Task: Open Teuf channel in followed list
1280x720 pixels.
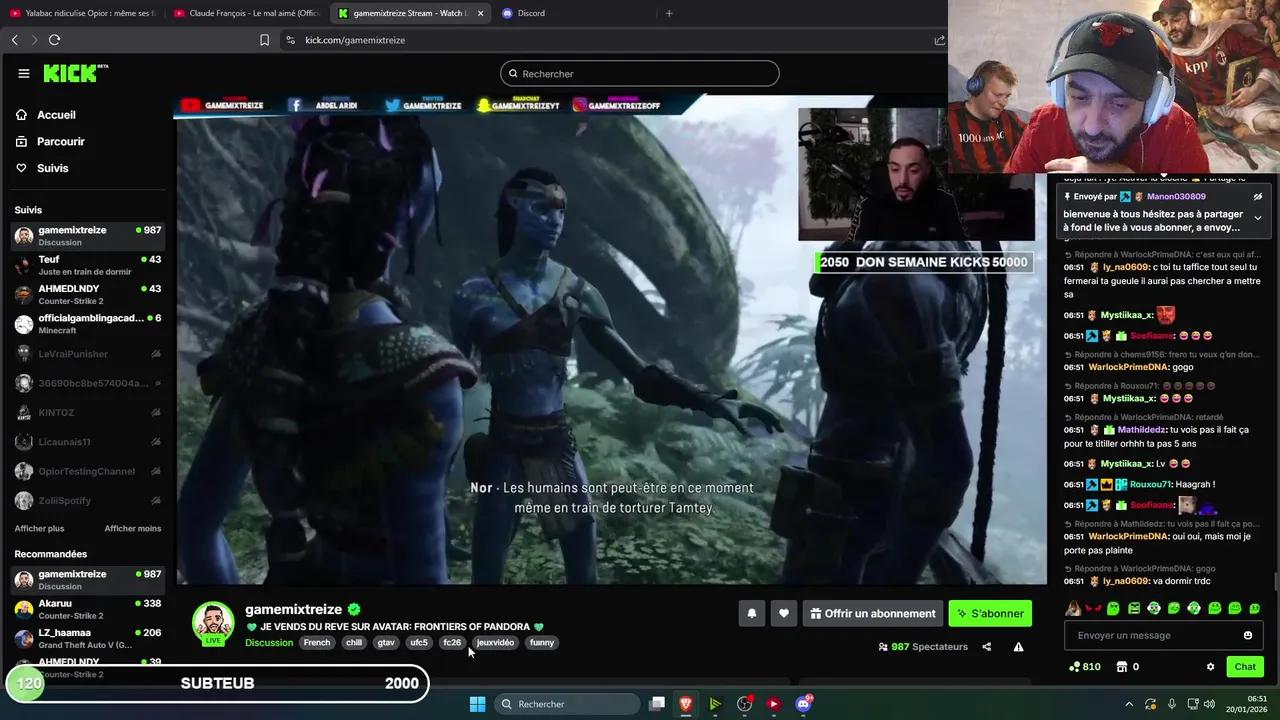Action: click(x=87, y=265)
